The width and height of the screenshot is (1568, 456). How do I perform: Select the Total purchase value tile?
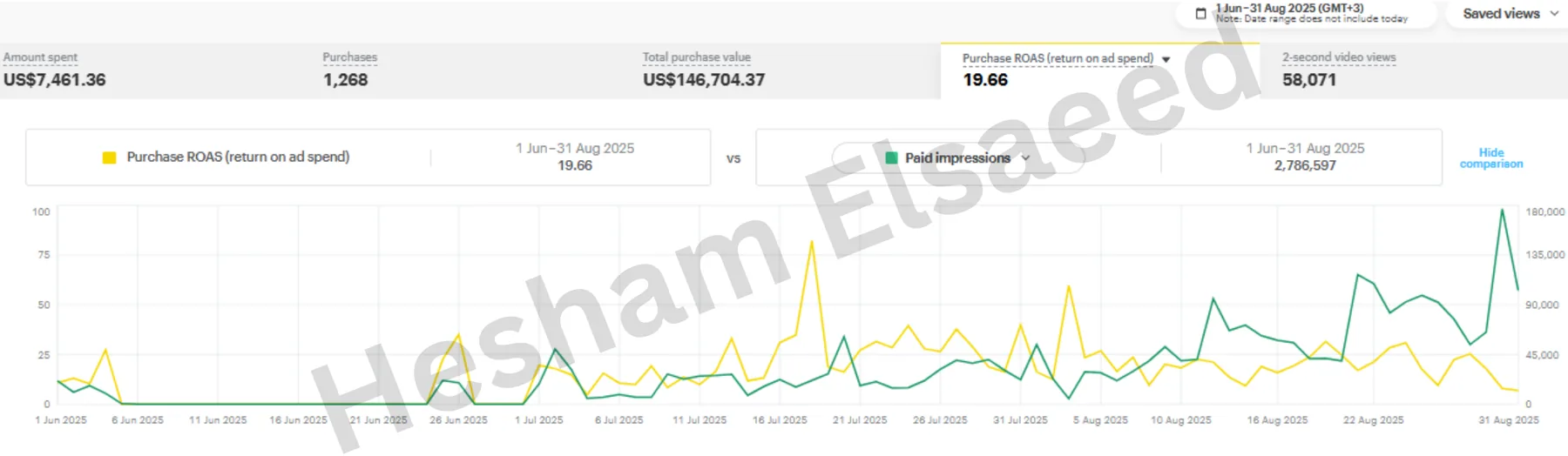[x=790, y=70]
